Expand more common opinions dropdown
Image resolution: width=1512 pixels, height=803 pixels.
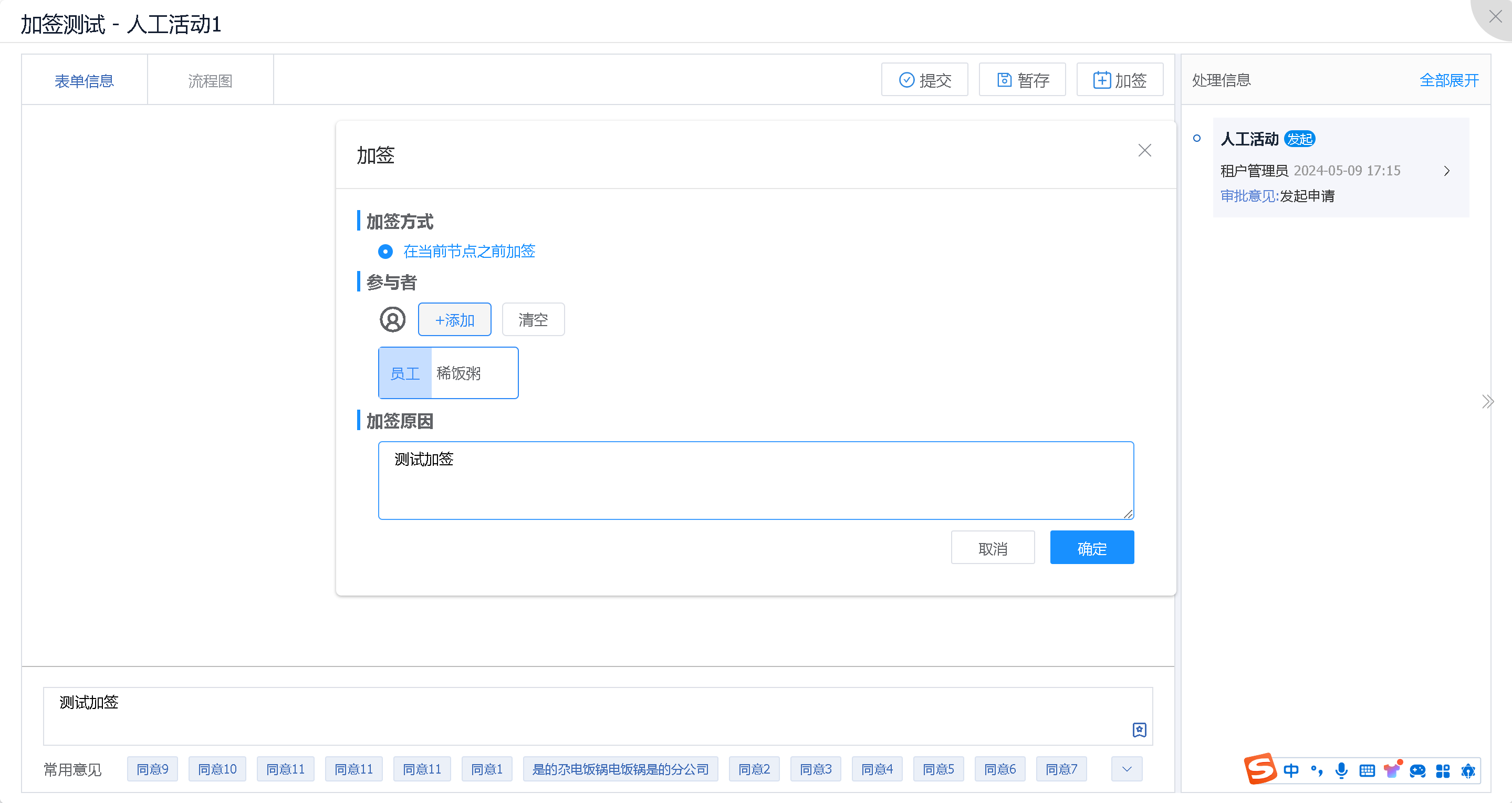click(1127, 769)
